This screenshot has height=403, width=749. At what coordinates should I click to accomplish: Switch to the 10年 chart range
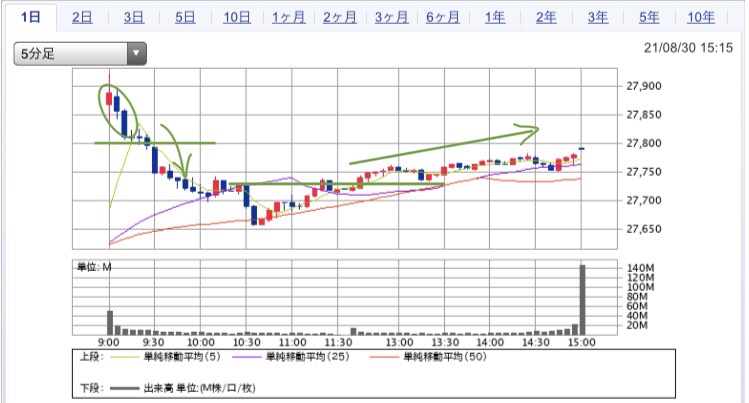pos(701,17)
